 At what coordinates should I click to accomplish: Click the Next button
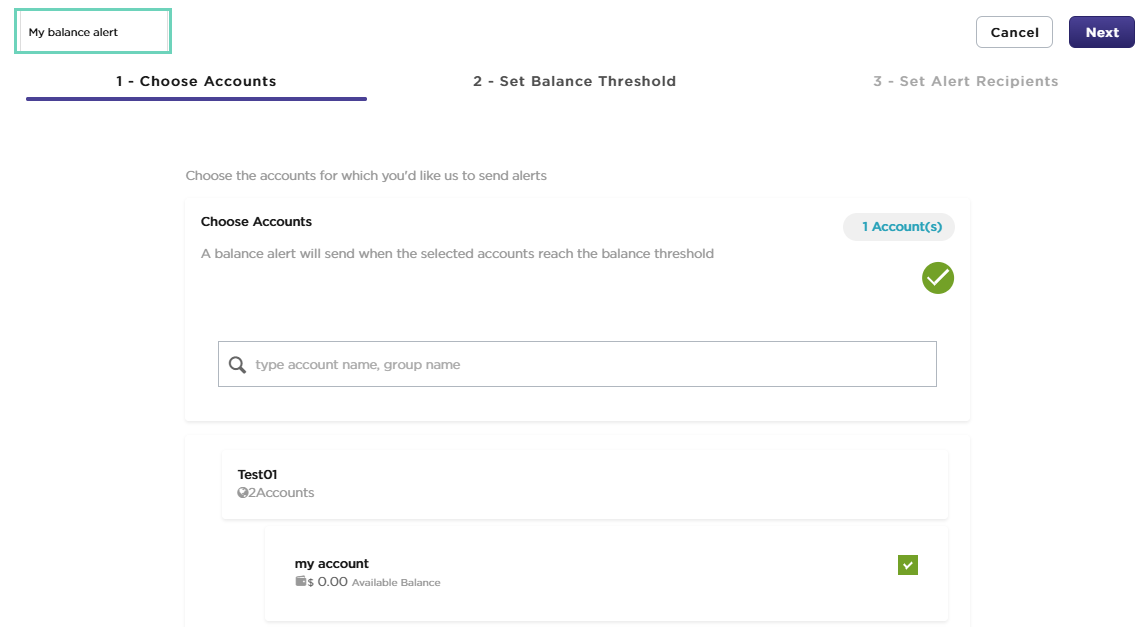[x=1101, y=32]
